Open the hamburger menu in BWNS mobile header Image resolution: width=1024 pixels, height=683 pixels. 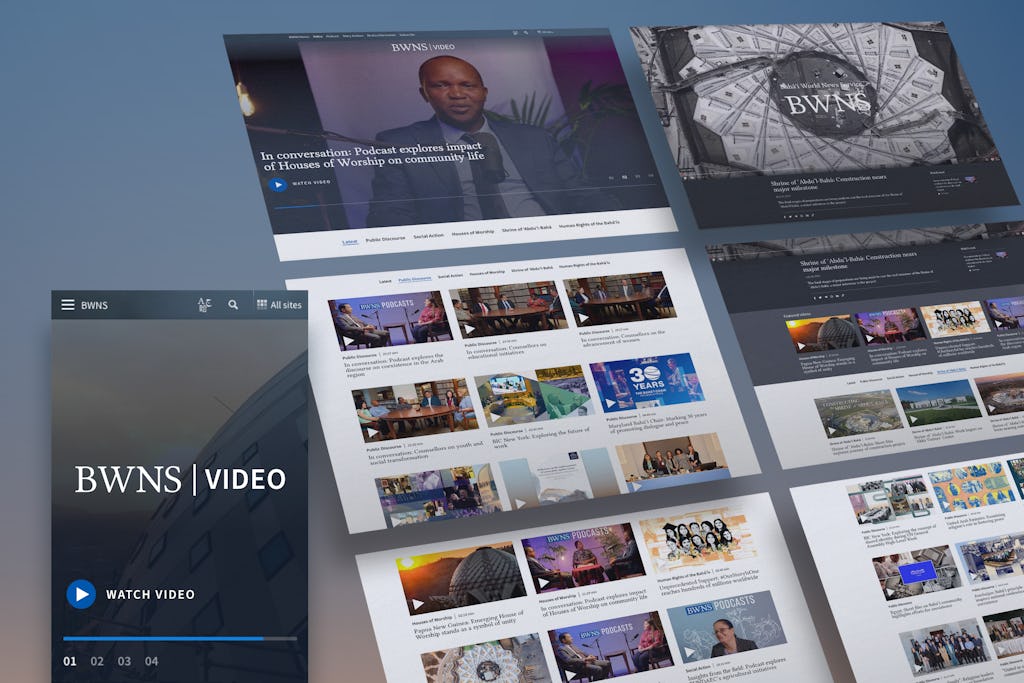click(68, 305)
